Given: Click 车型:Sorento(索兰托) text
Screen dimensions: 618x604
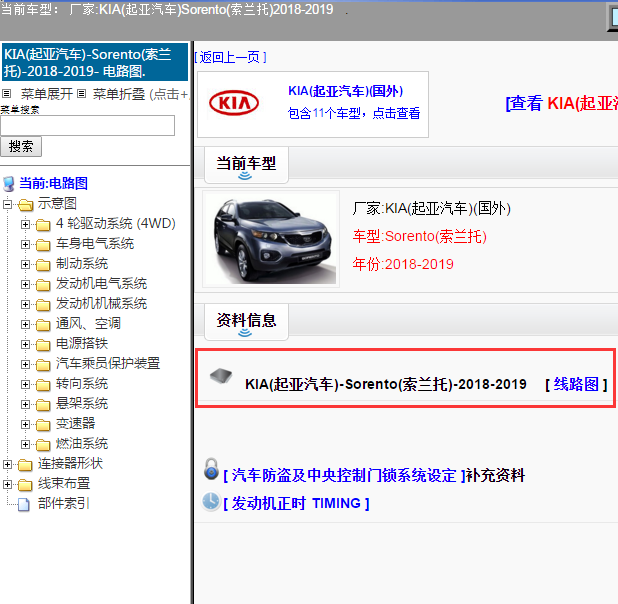Looking at the screenshot, I should pyautogui.click(x=420, y=236).
